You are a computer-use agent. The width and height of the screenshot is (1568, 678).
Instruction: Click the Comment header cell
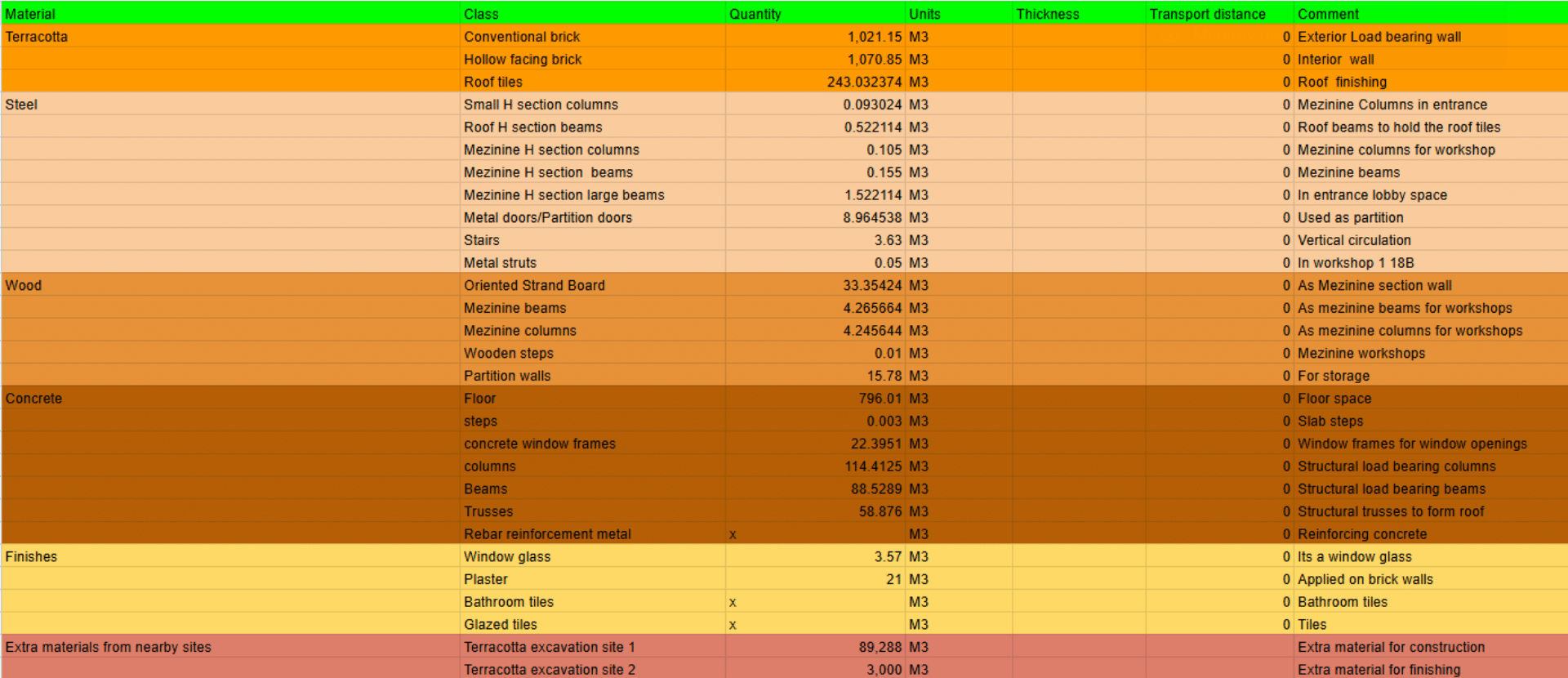click(1431, 14)
